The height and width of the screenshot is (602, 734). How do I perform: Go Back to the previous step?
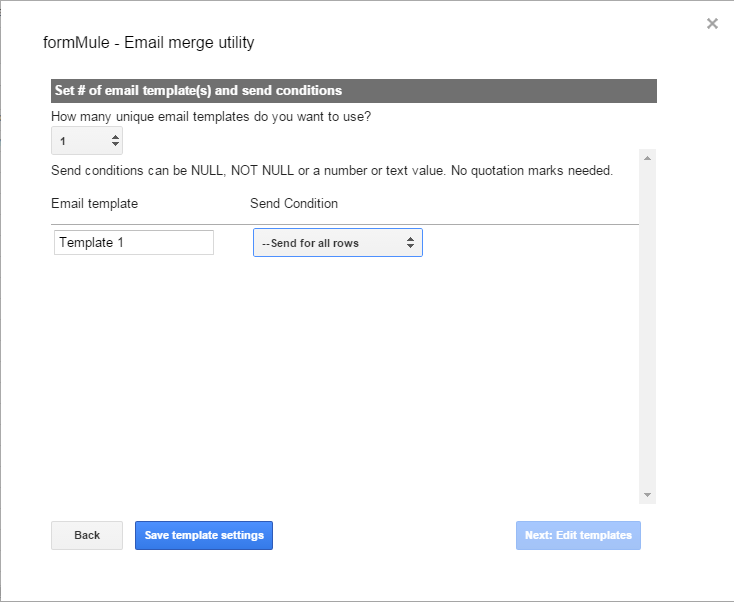(x=87, y=535)
